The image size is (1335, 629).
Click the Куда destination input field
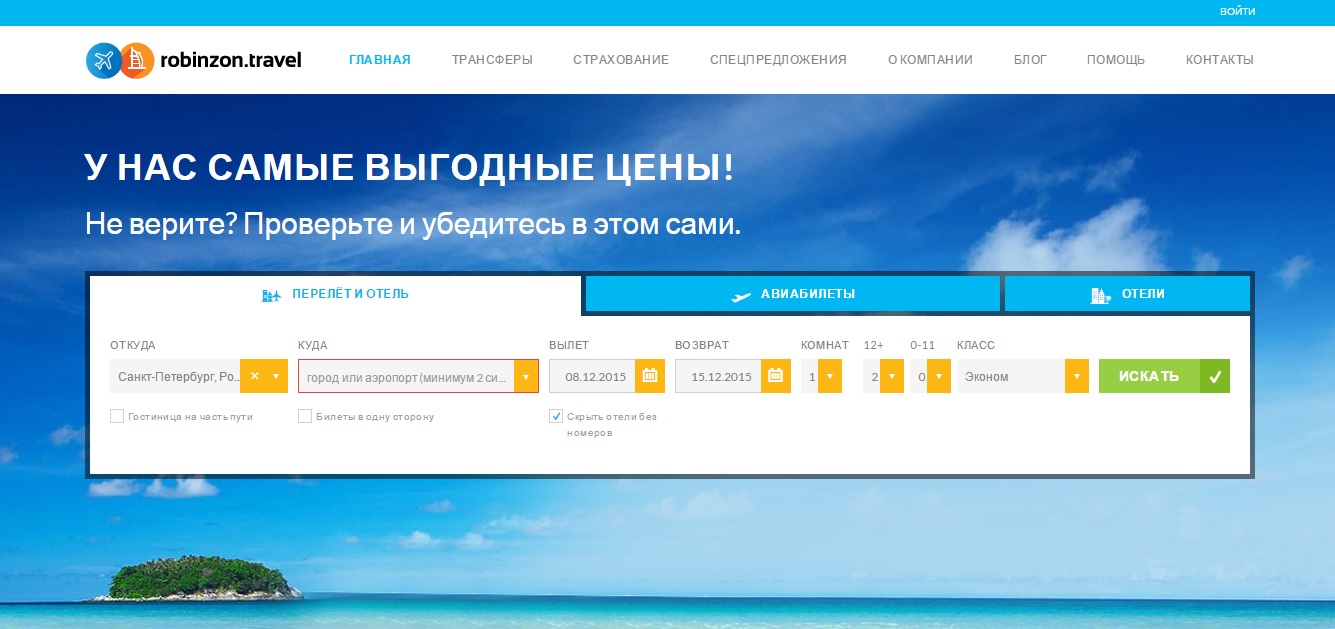(x=405, y=377)
